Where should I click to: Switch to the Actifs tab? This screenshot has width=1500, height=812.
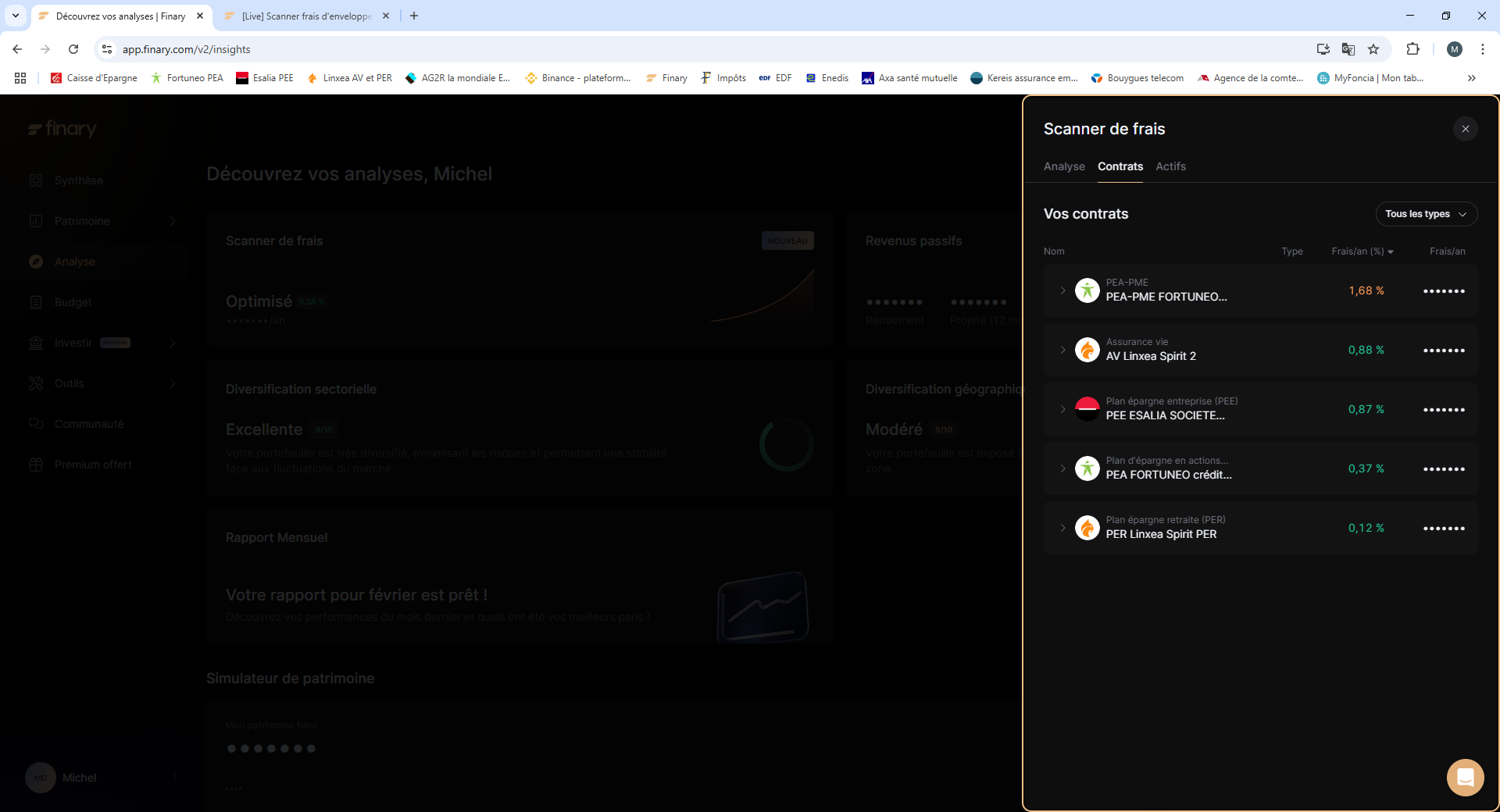1170,166
